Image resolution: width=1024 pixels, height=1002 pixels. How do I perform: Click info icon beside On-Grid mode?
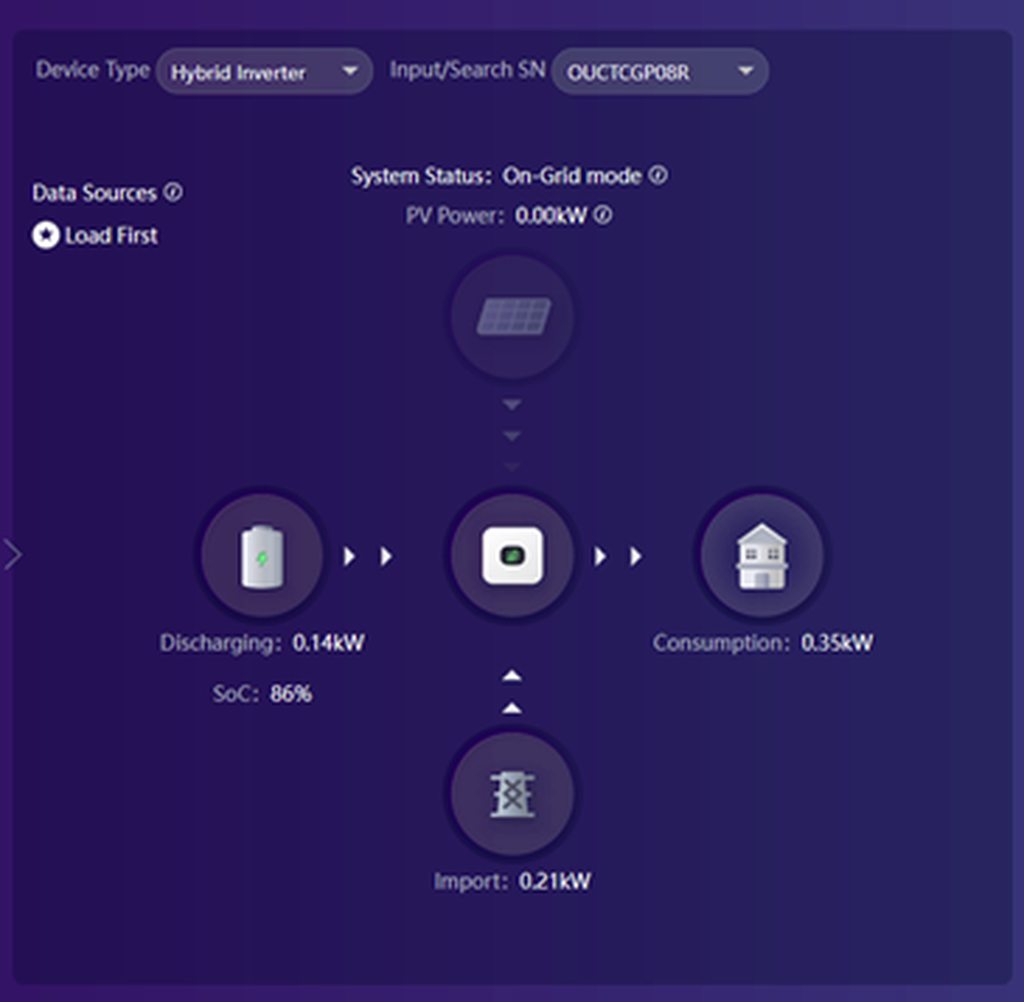(x=657, y=175)
